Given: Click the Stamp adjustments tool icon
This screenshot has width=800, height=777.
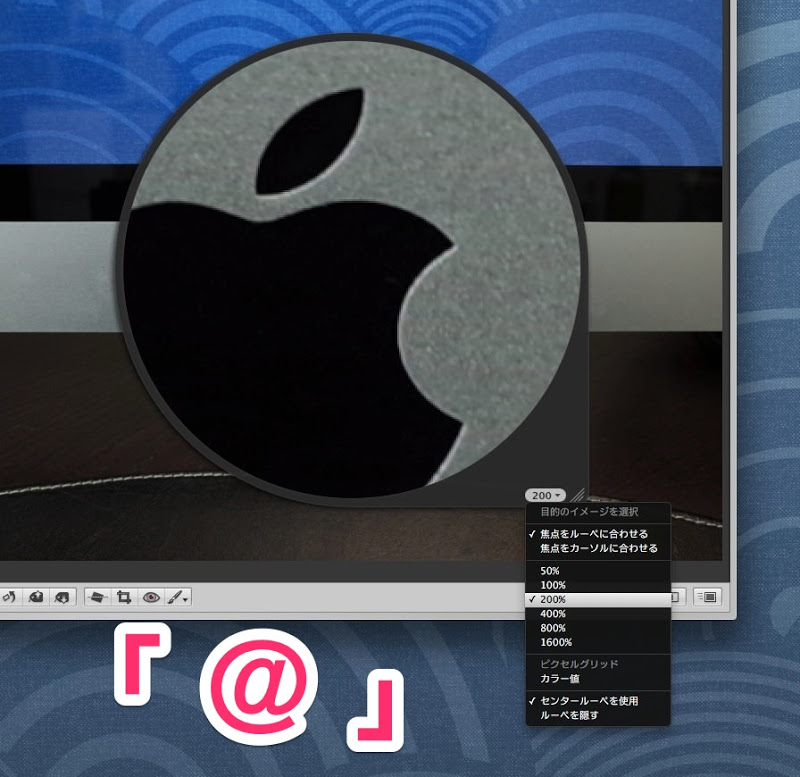Looking at the screenshot, I should tap(62, 596).
